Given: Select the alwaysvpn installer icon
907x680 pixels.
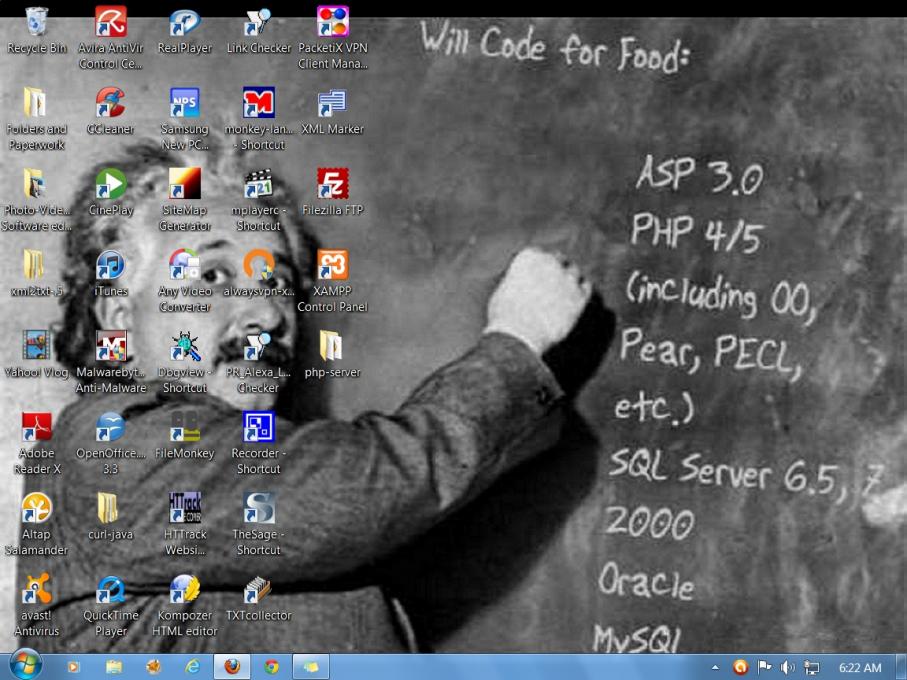Looking at the screenshot, I should (x=259, y=265).
